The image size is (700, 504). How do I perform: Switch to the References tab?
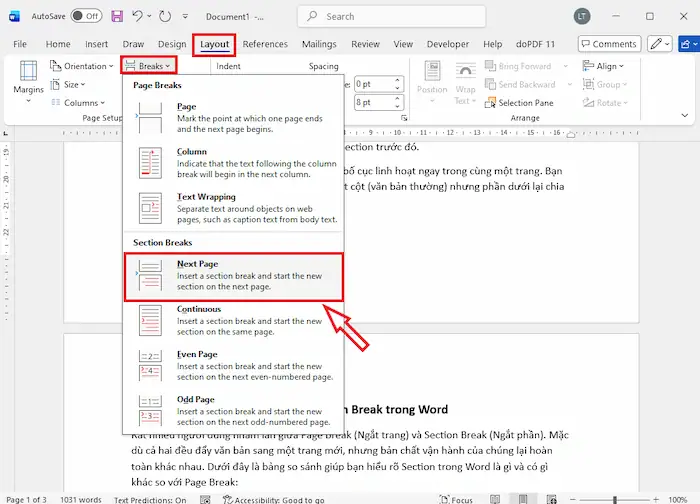265,44
